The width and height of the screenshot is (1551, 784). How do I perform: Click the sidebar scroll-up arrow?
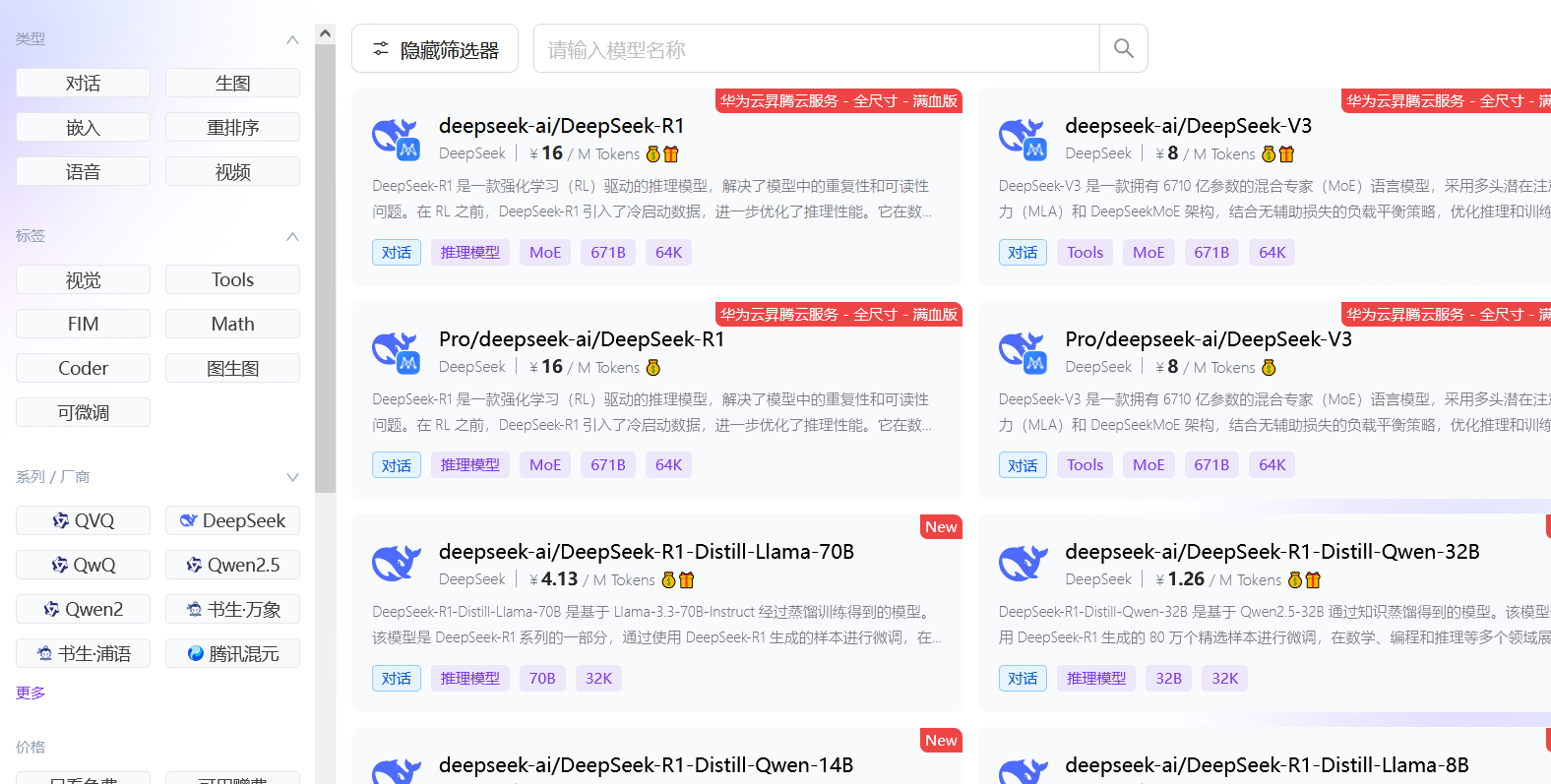325,33
